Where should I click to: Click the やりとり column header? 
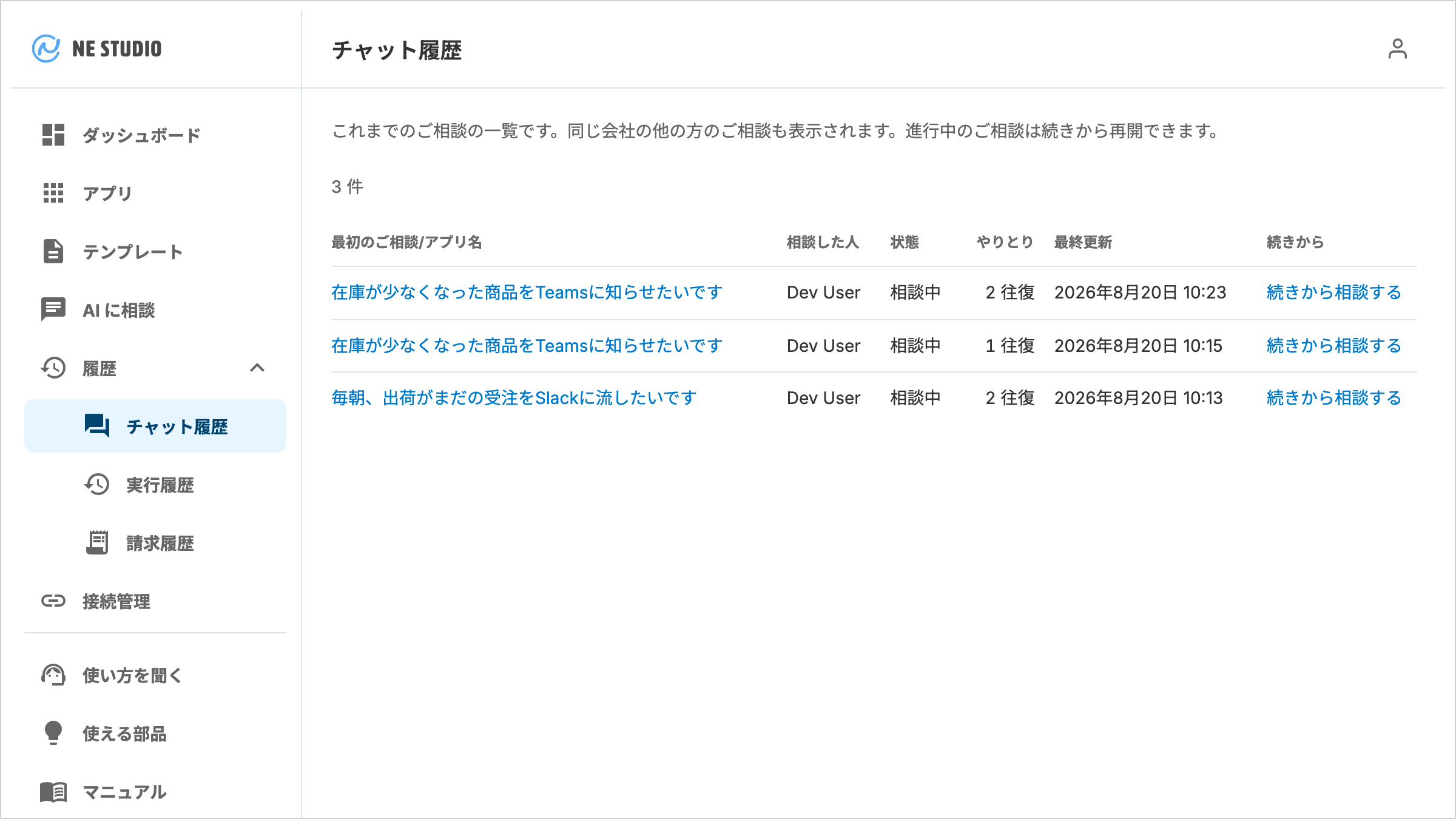[x=1005, y=242]
